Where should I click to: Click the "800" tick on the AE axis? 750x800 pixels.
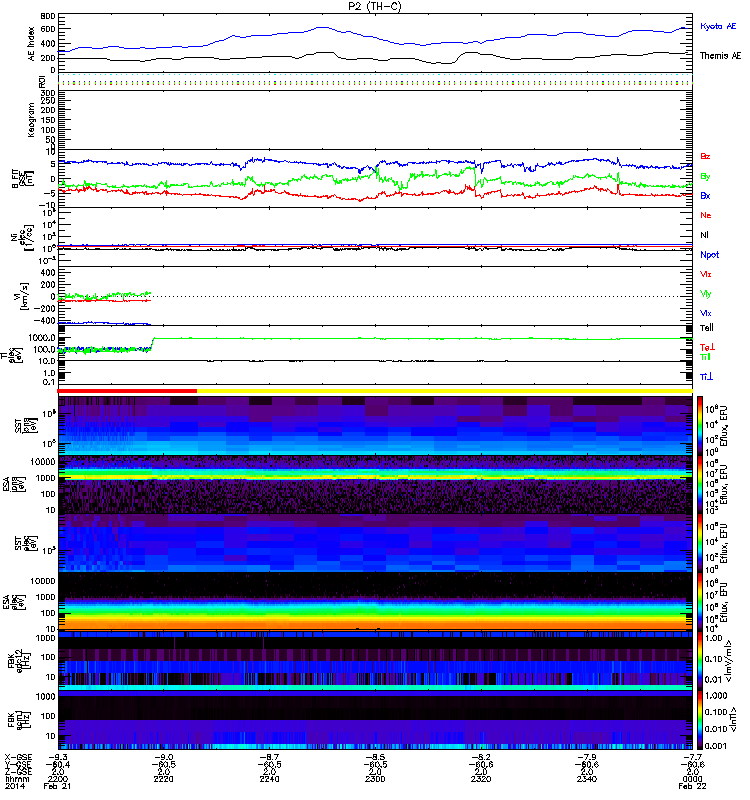[x=48, y=16]
